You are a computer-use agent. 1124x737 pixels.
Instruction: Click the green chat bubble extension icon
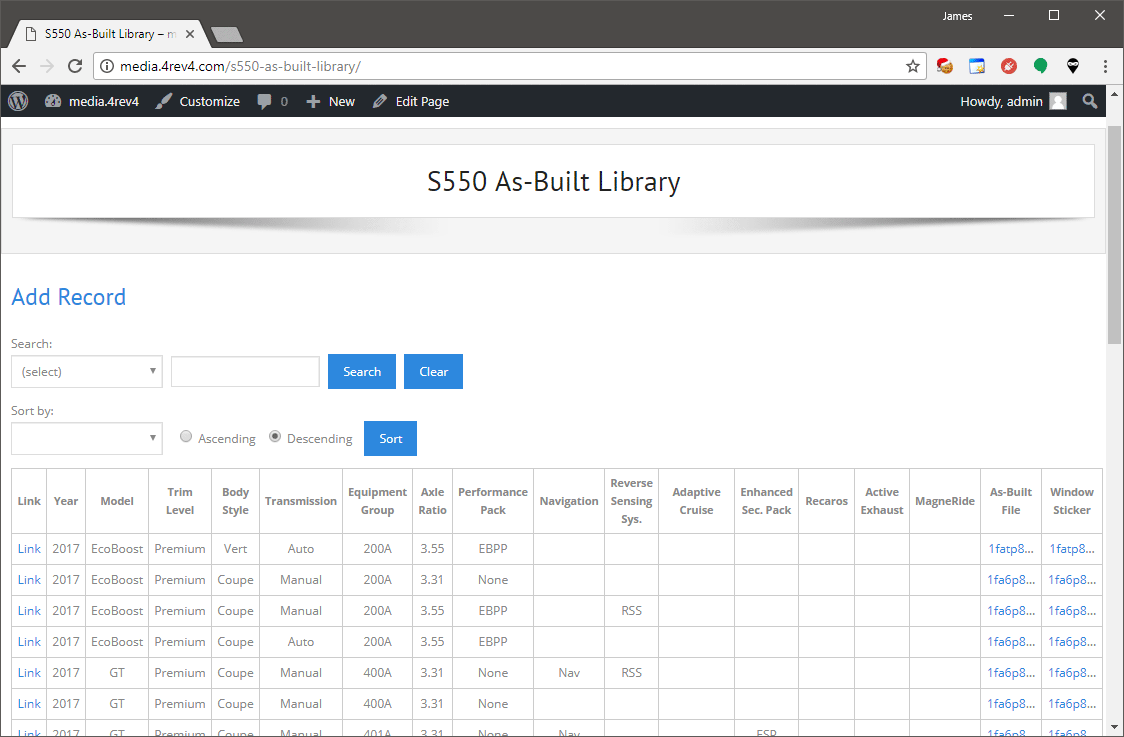(1040, 66)
